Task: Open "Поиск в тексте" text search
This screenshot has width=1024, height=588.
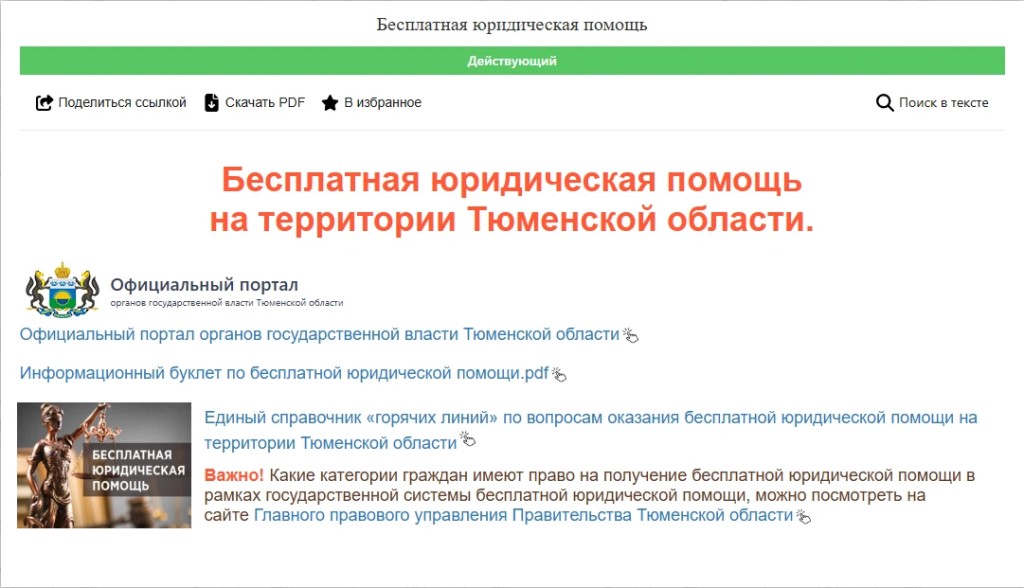Action: (x=943, y=103)
